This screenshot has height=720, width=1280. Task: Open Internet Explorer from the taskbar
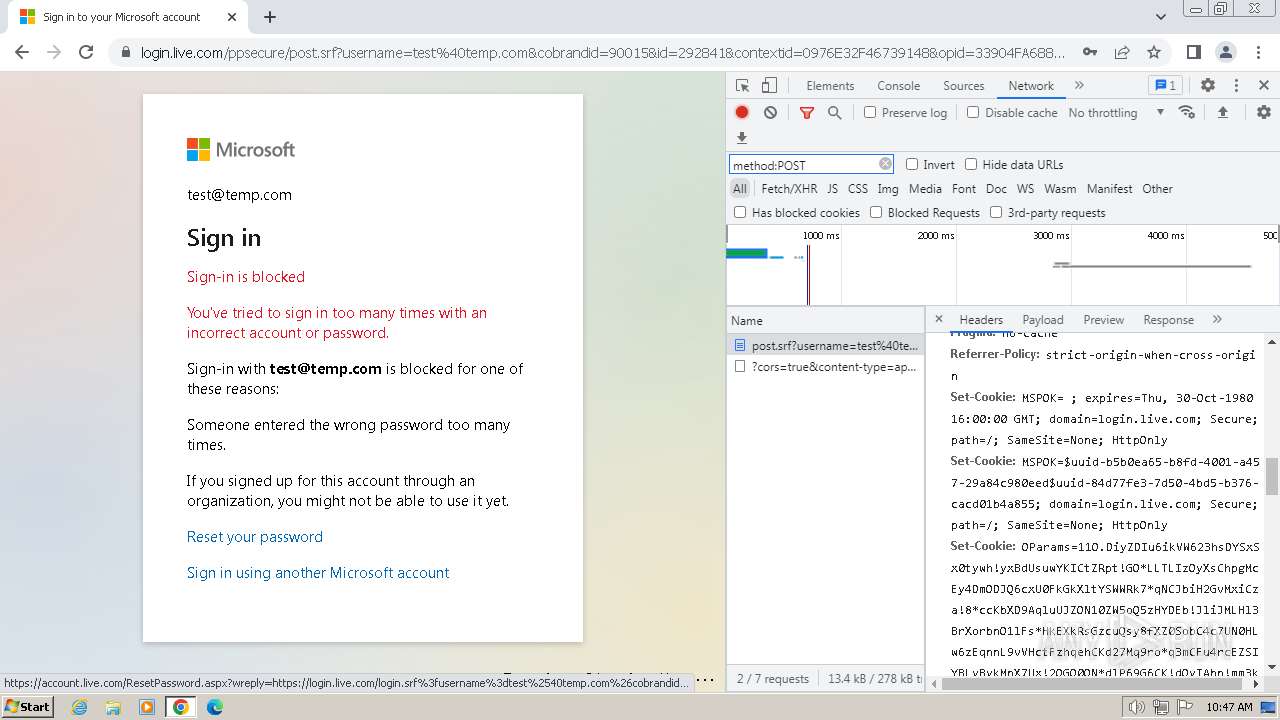79,707
